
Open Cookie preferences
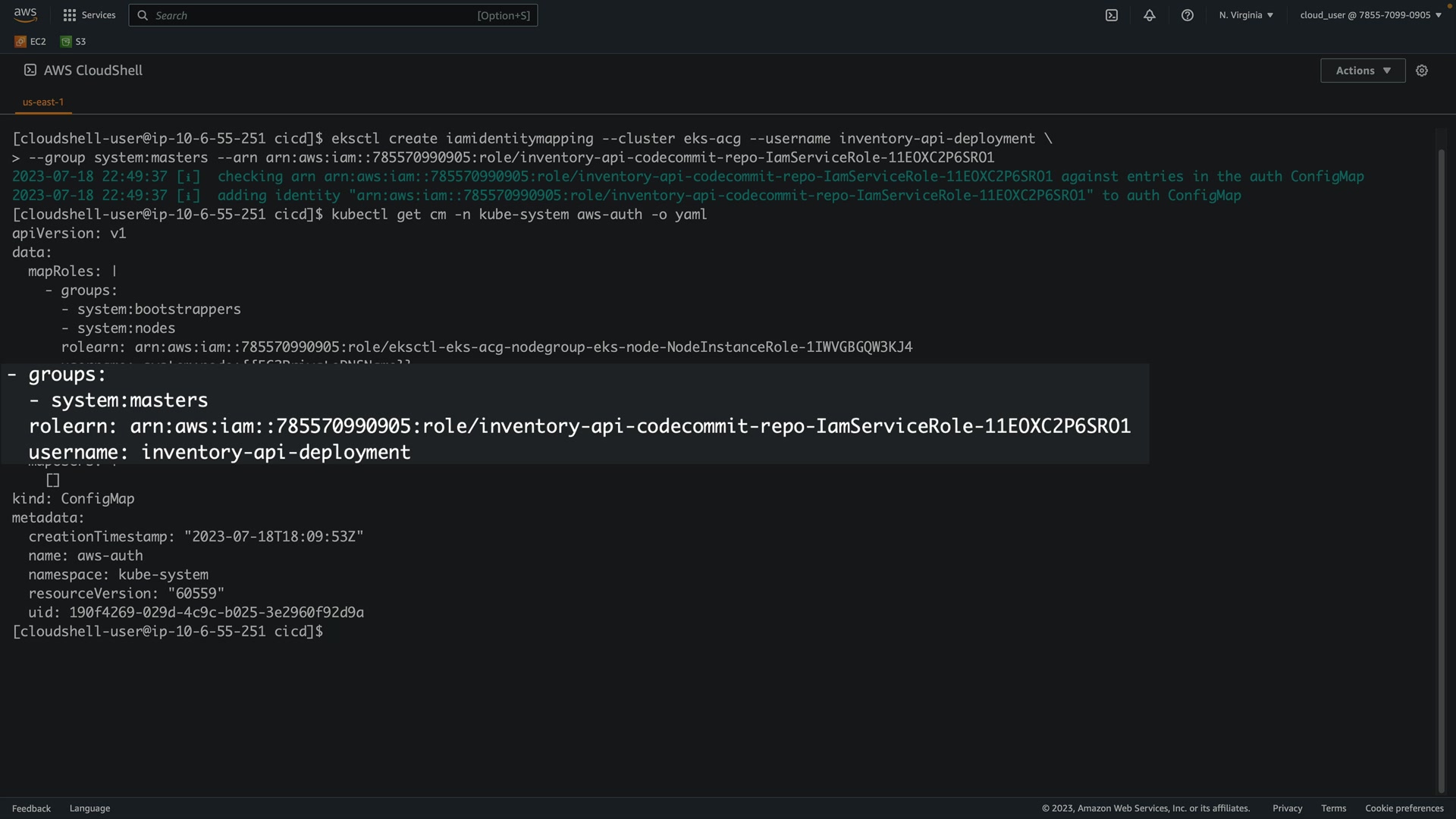tap(1404, 808)
